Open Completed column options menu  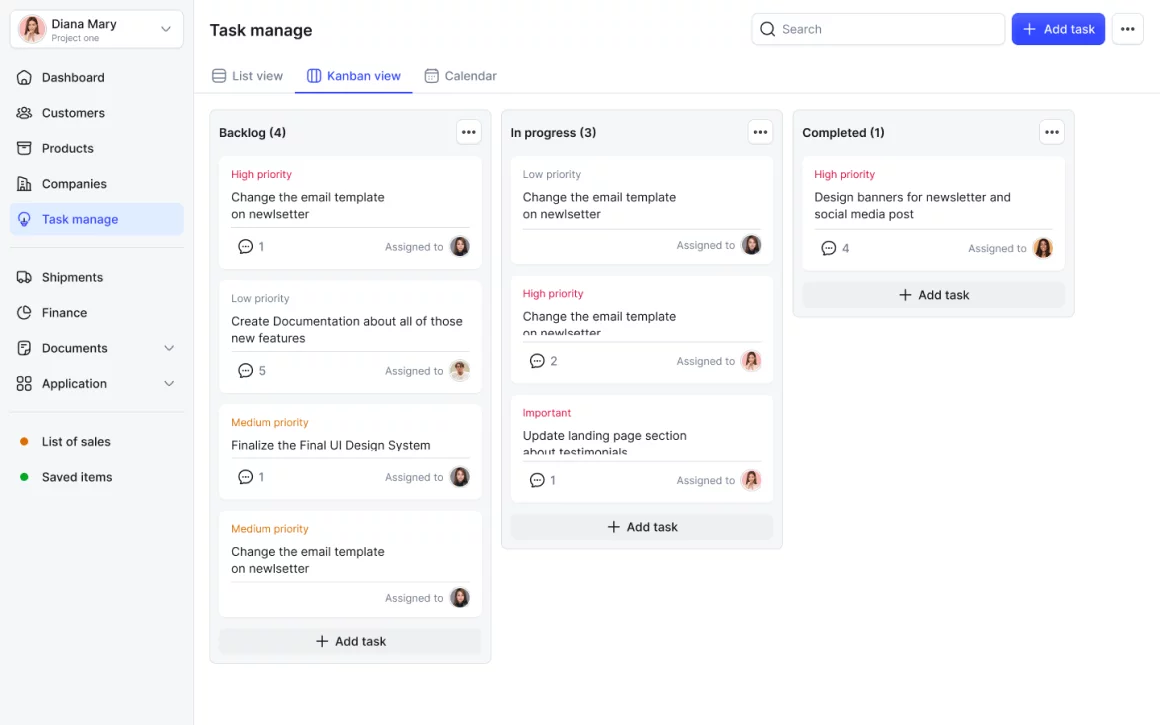[1051, 132]
